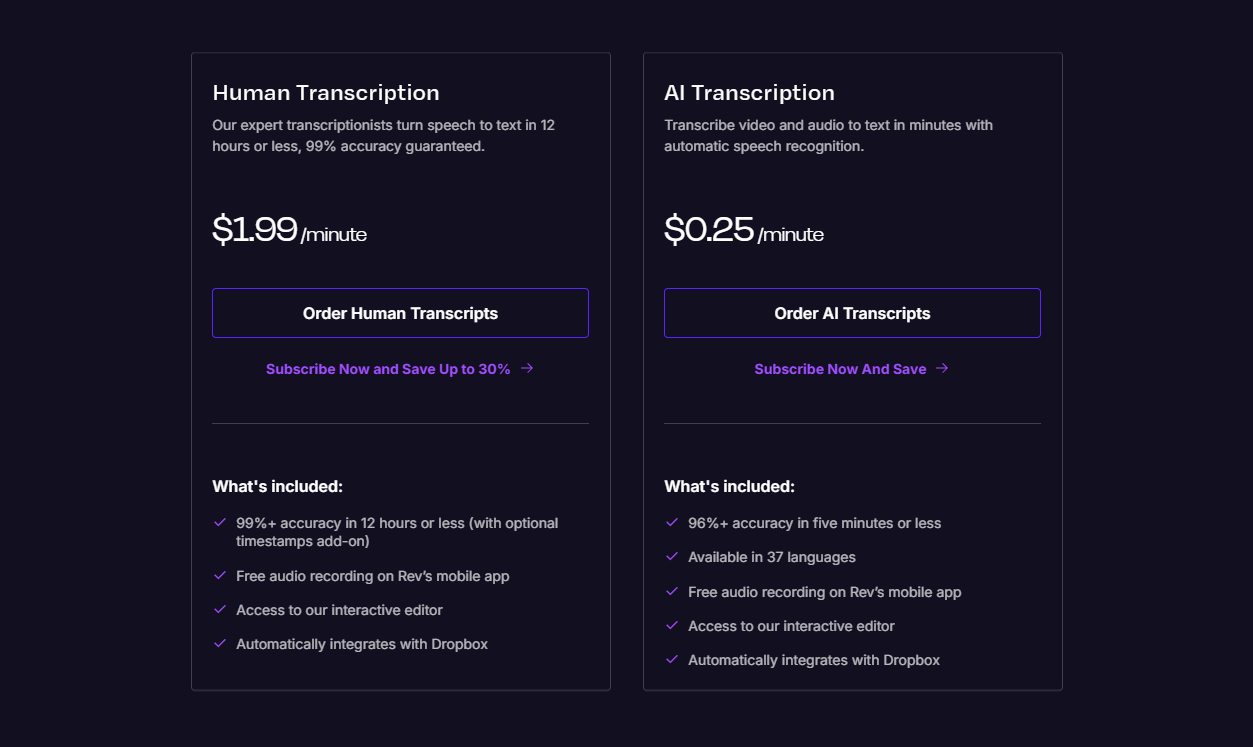Click the Order Human Transcripts button

click(x=400, y=312)
